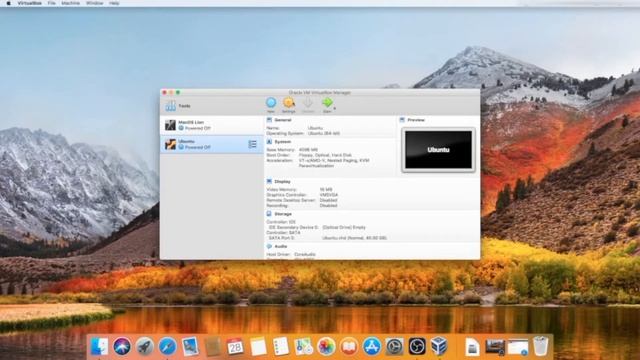The width and height of the screenshot is (640, 360).
Task: Select the MacOS Lion virtual machine
Action: pos(212,125)
